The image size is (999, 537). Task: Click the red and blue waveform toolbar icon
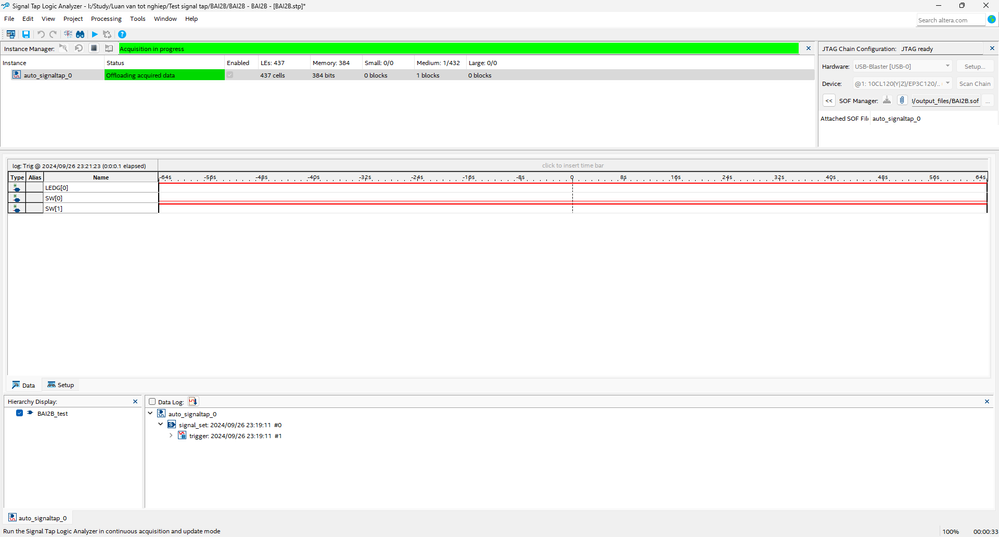coord(68,34)
